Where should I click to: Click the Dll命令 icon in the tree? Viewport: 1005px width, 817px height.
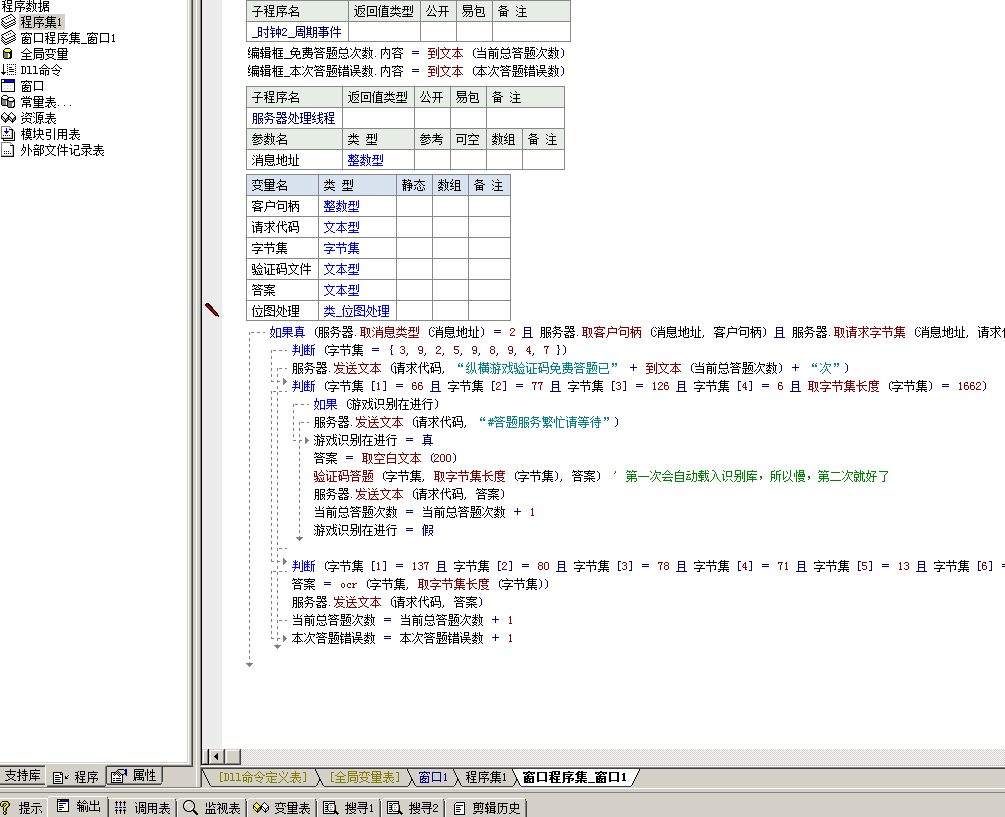point(8,70)
